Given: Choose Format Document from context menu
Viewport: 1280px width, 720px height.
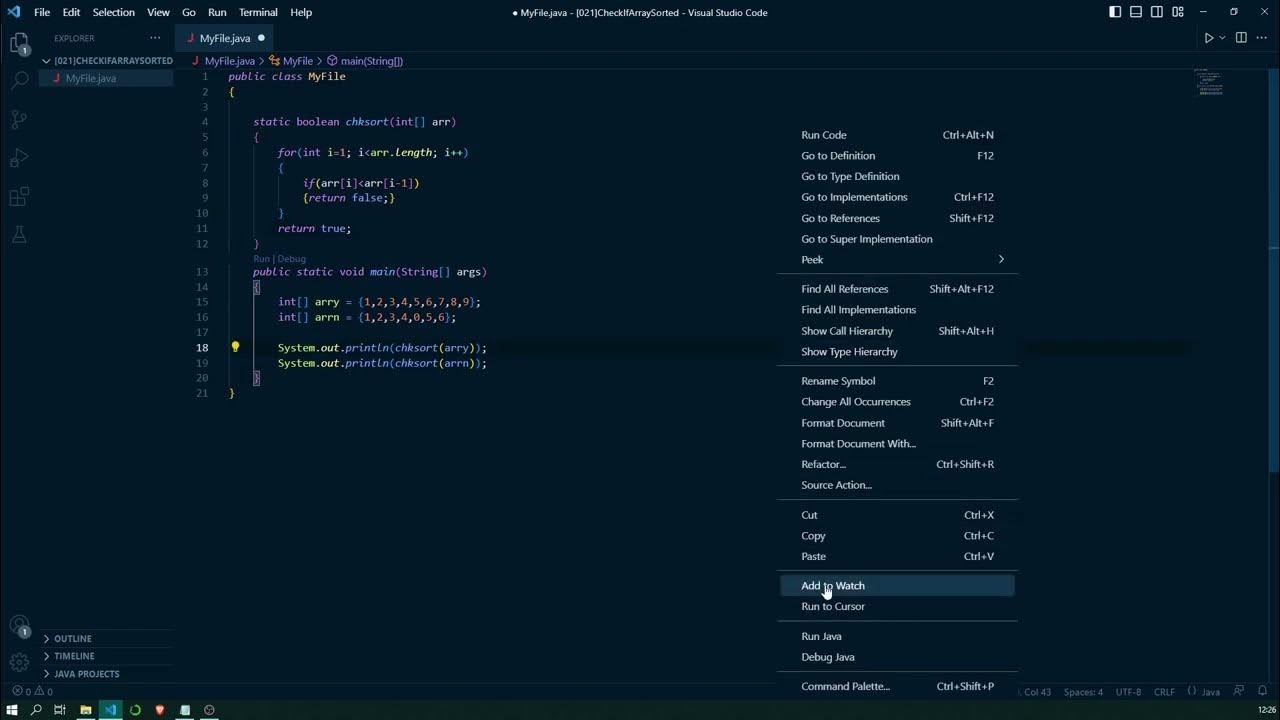Looking at the screenshot, I should coord(898,423).
